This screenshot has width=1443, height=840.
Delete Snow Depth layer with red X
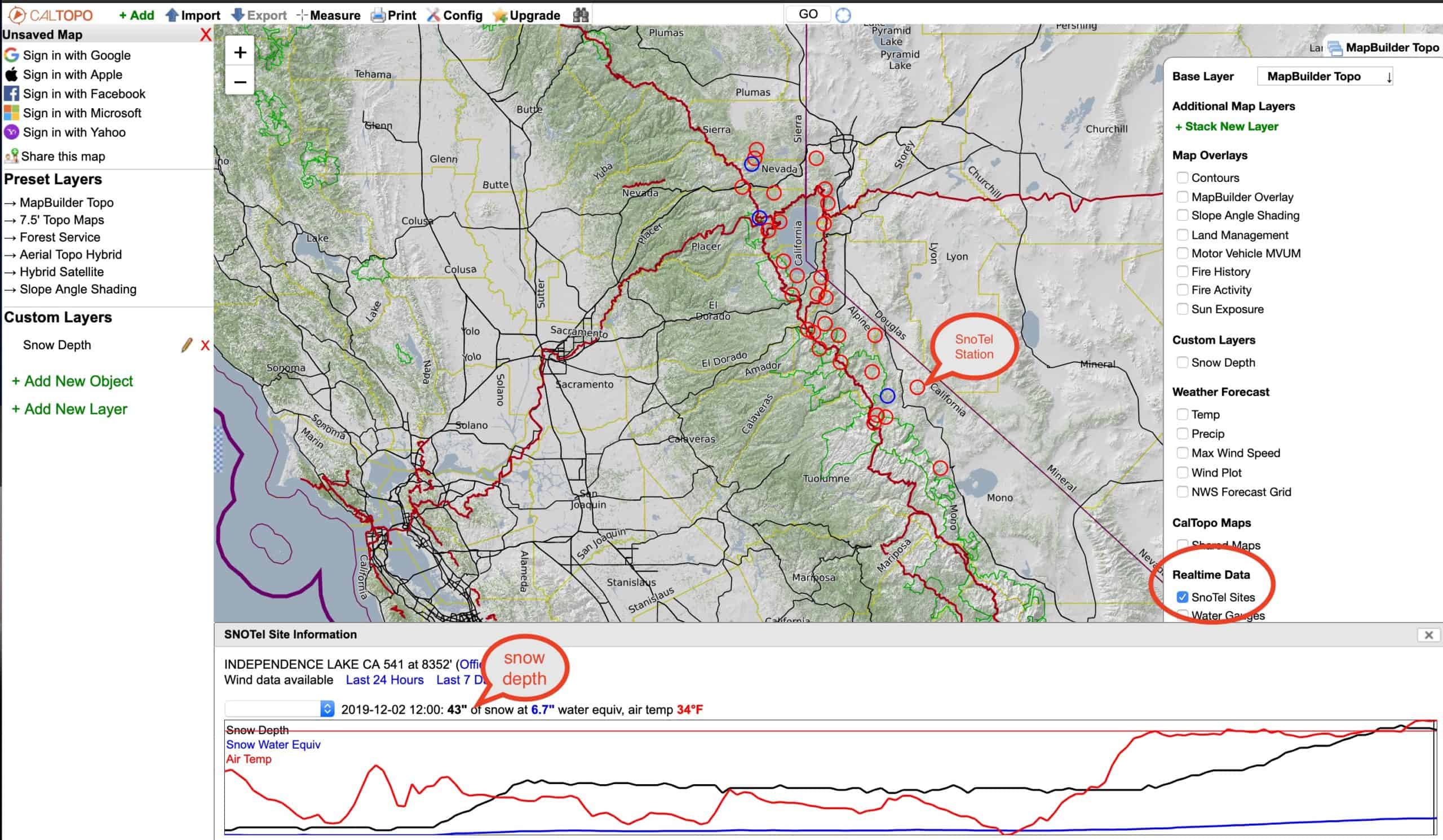click(205, 345)
